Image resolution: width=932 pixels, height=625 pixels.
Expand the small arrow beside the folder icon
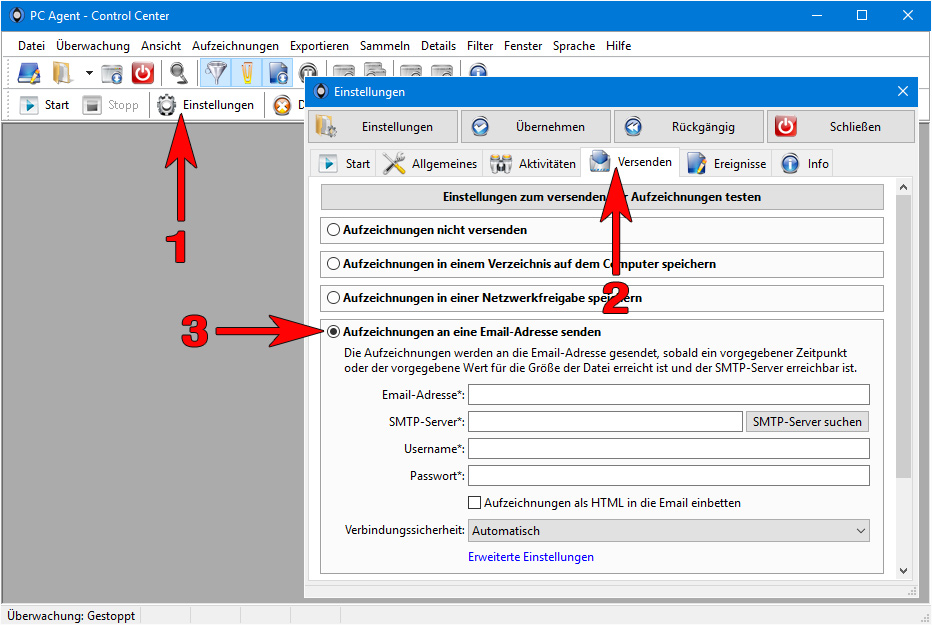[89, 73]
